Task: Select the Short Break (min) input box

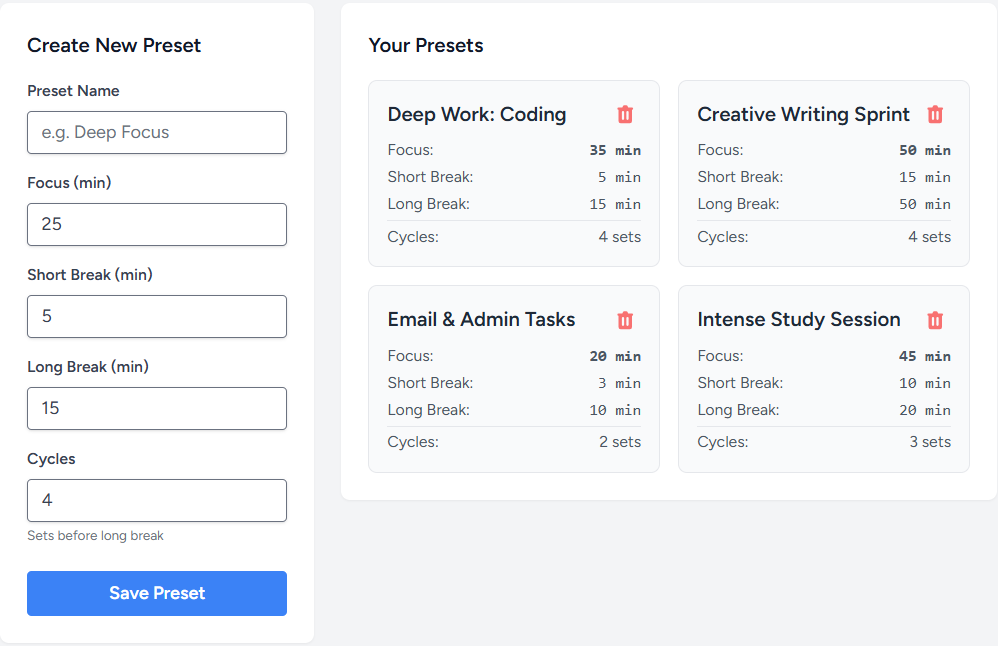Action: pyautogui.click(x=157, y=316)
